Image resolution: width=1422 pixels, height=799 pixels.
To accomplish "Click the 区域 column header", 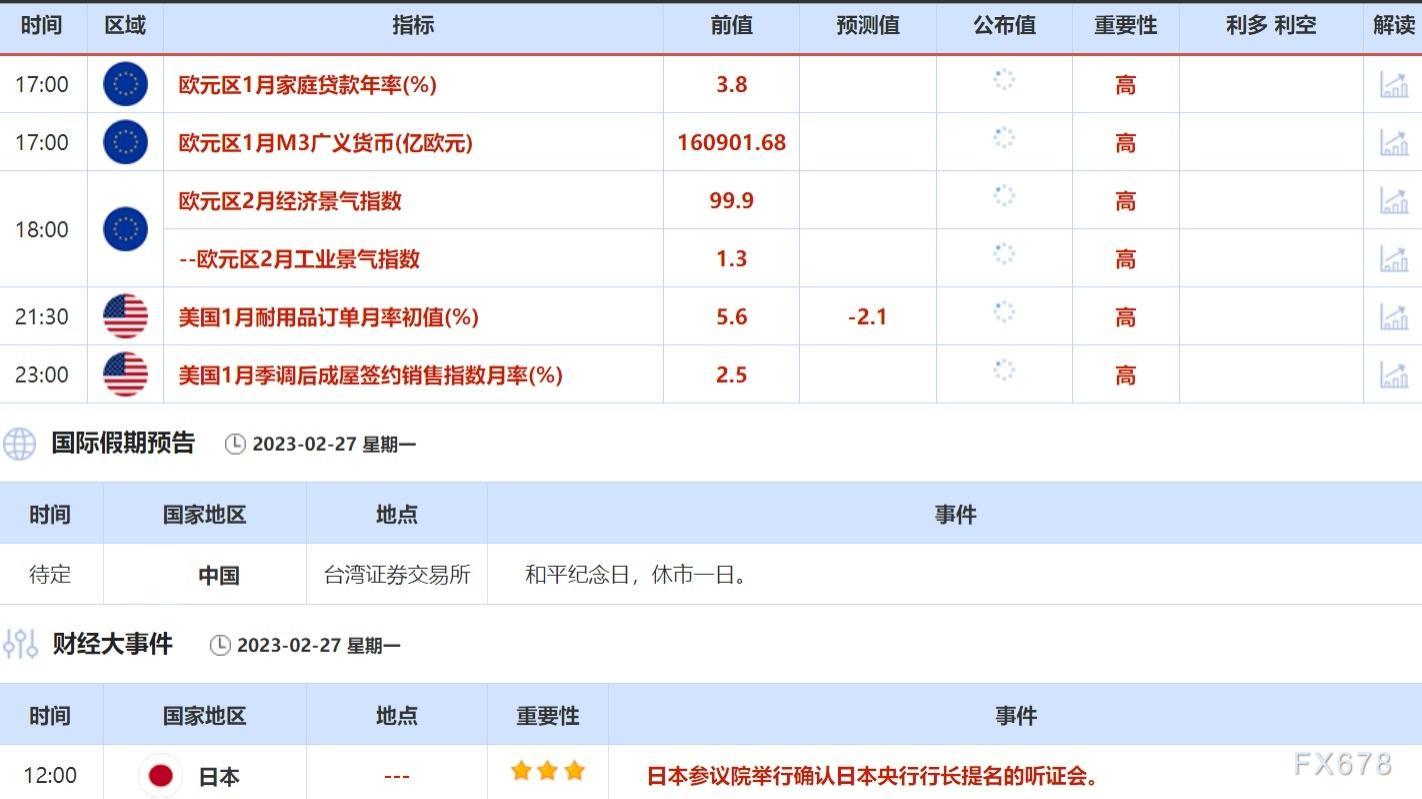I will [125, 26].
